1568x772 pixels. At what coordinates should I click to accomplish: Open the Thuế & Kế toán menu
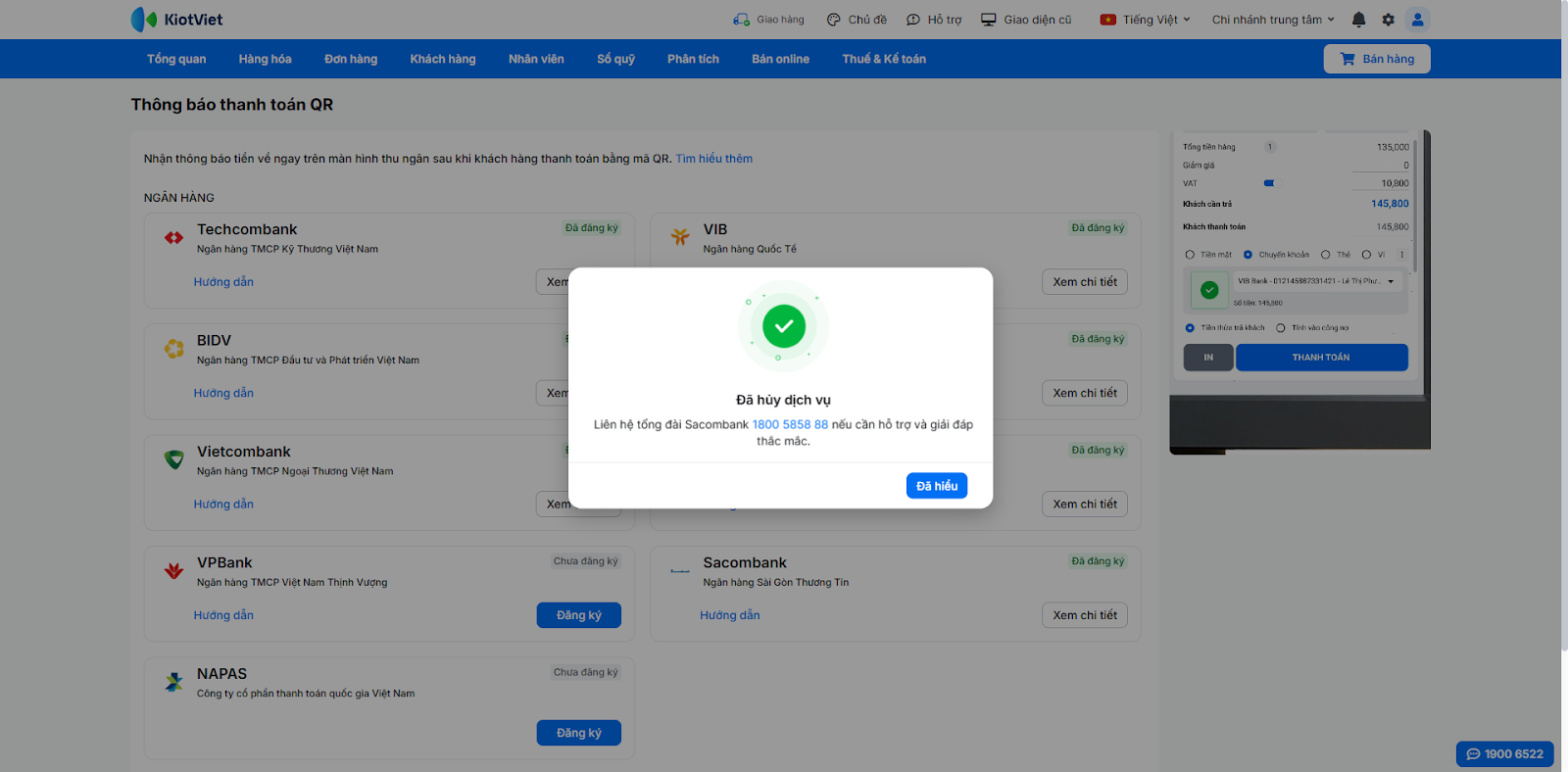click(884, 59)
